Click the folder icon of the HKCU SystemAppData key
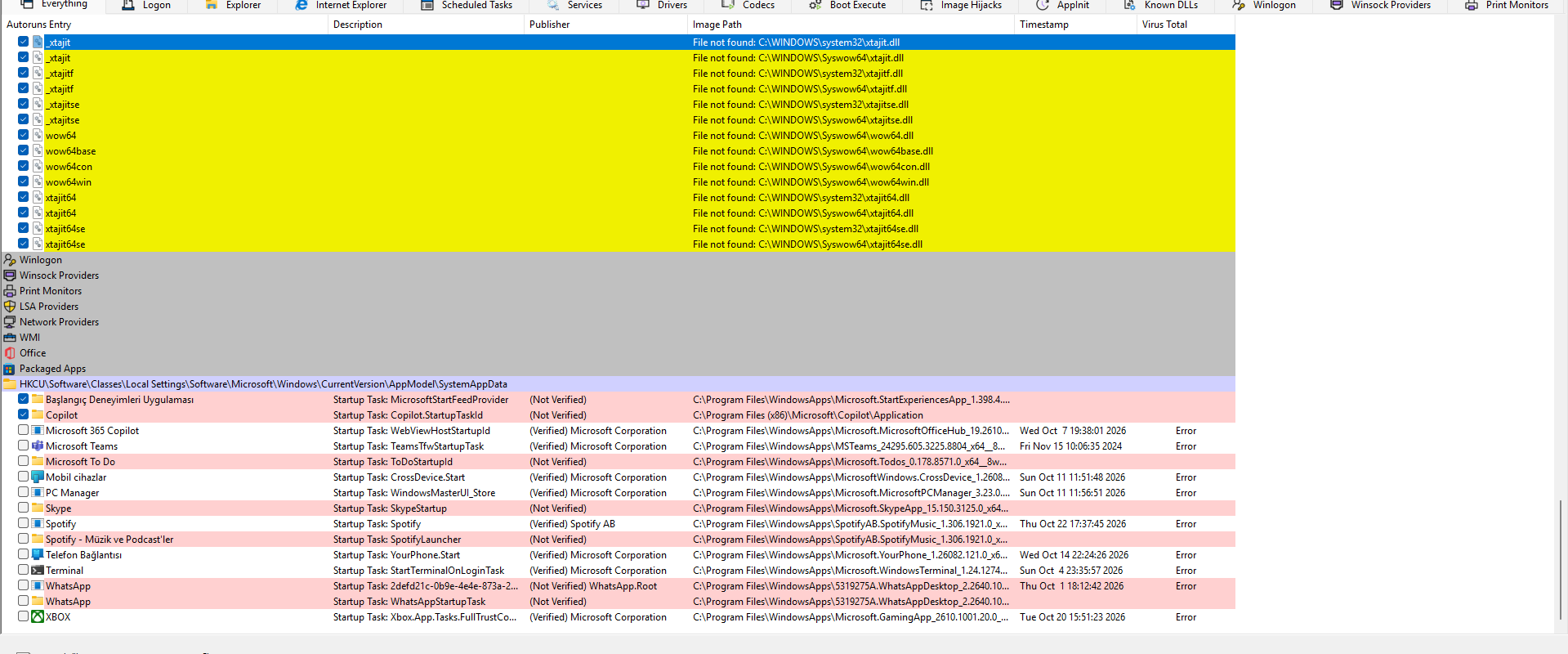This screenshot has height=654, width=1568. pos(10,384)
